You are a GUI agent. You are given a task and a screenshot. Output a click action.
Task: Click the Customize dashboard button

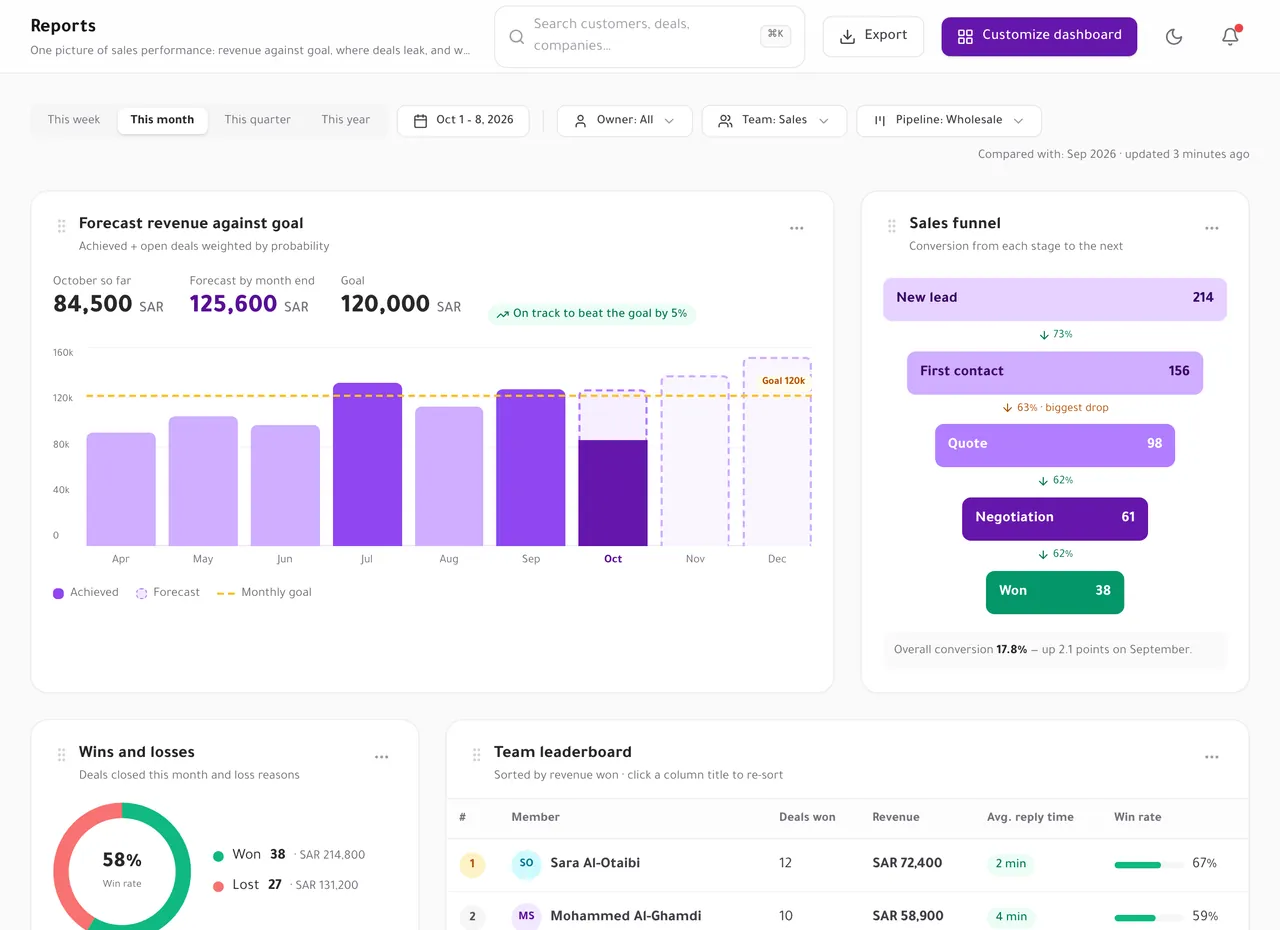[x=1039, y=36]
